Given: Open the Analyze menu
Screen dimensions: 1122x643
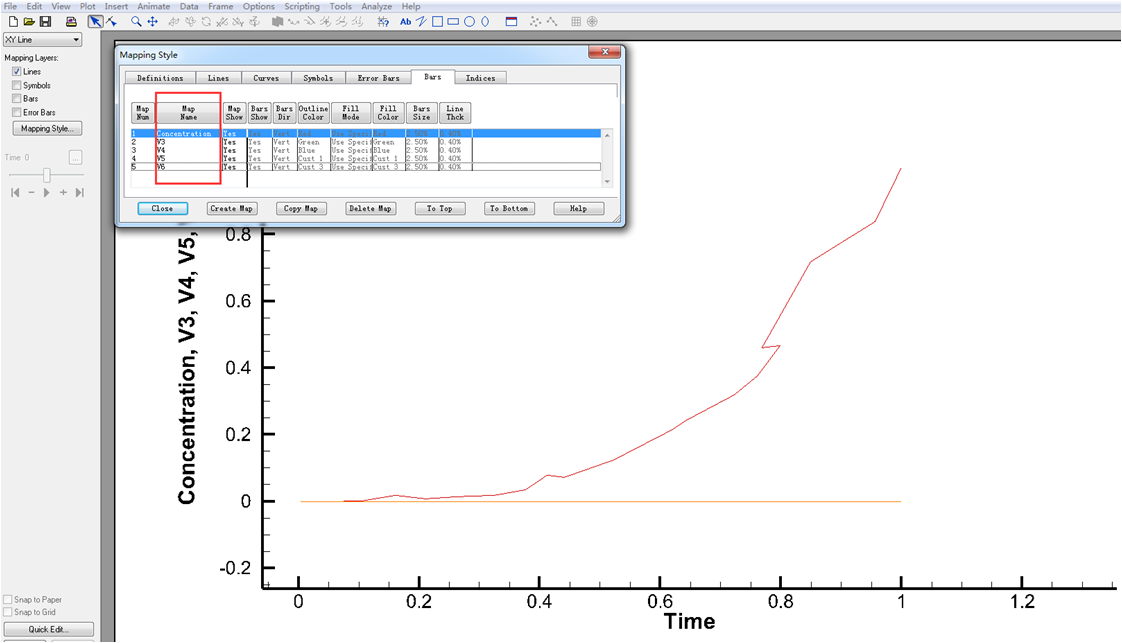Looking at the screenshot, I should (x=376, y=6).
